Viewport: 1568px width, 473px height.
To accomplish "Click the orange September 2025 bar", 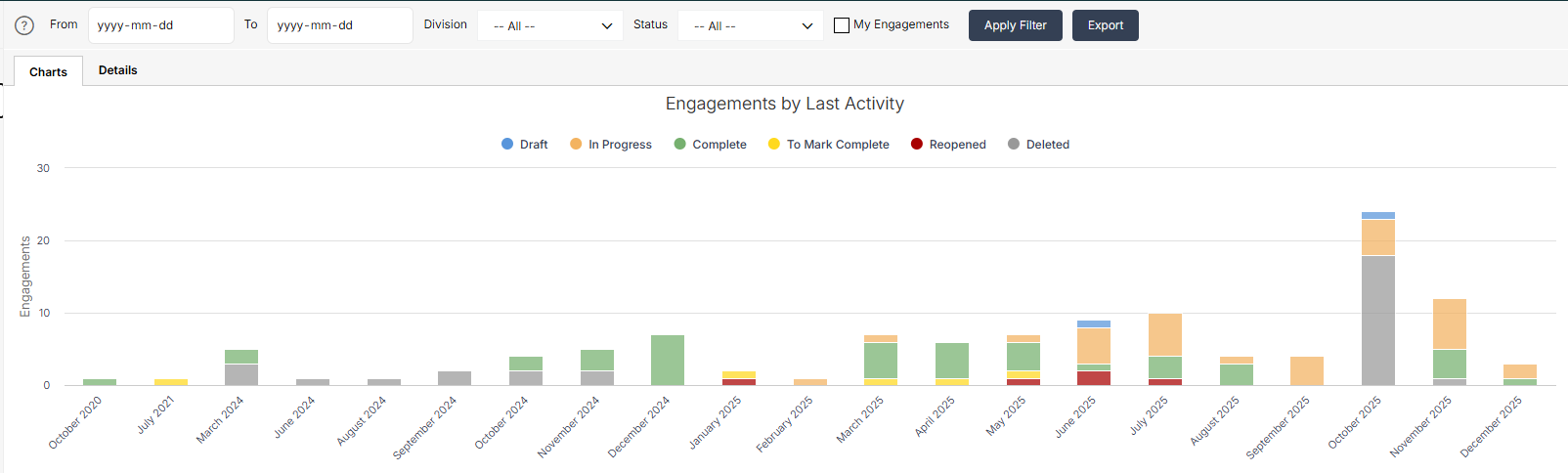I will pyautogui.click(x=1307, y=371).
